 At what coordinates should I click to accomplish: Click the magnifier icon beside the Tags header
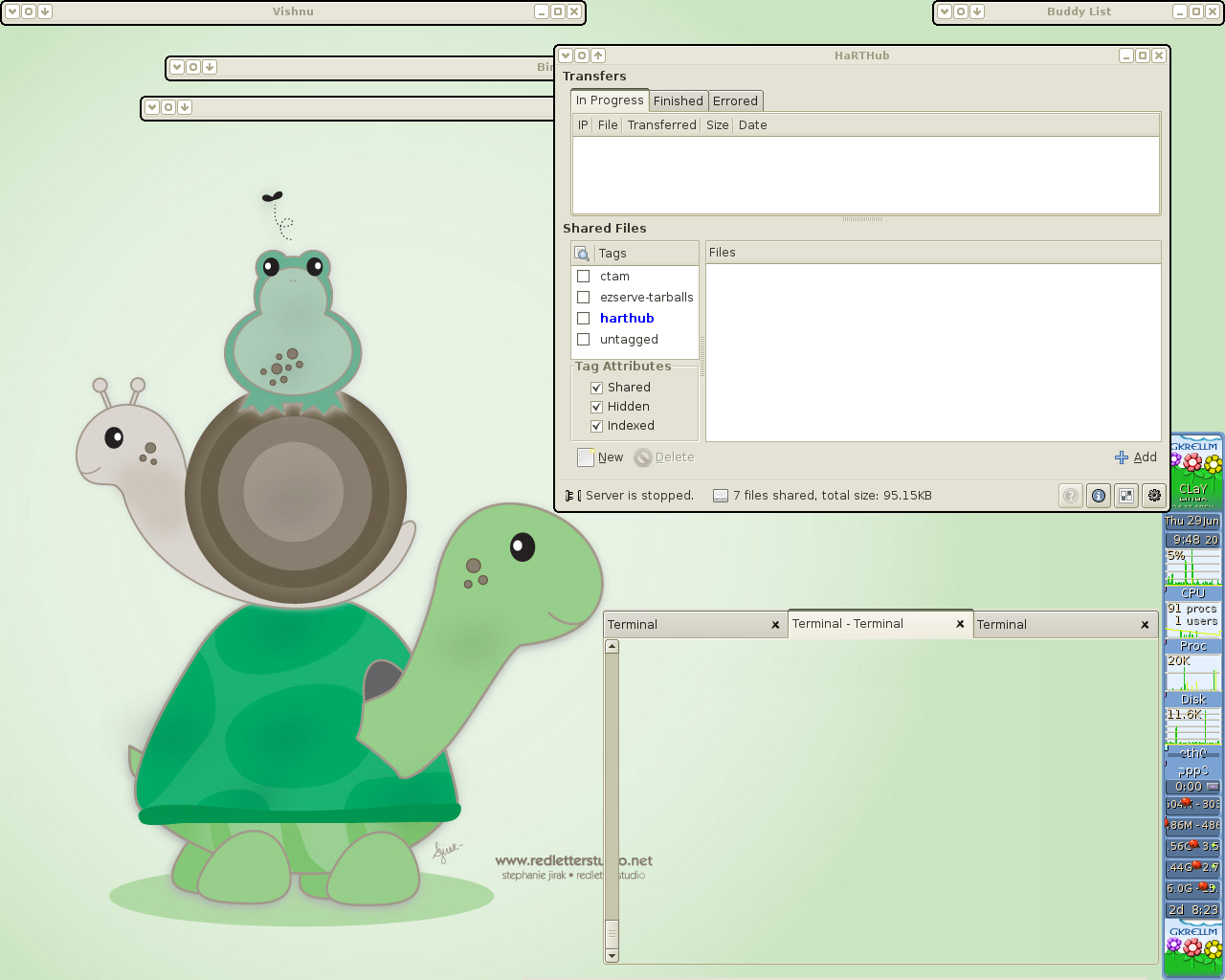582,254
